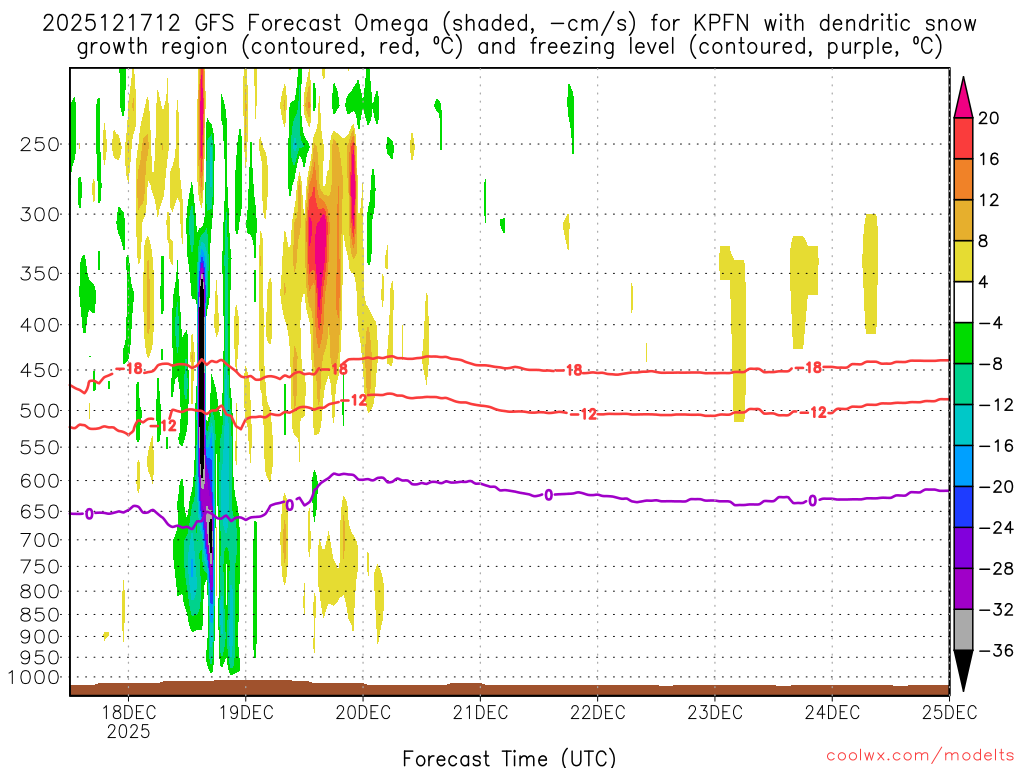Open the coolwx.com/modelts link
Screen dimensions: 1024x768
pyautogui.click(x=920, y=756)
